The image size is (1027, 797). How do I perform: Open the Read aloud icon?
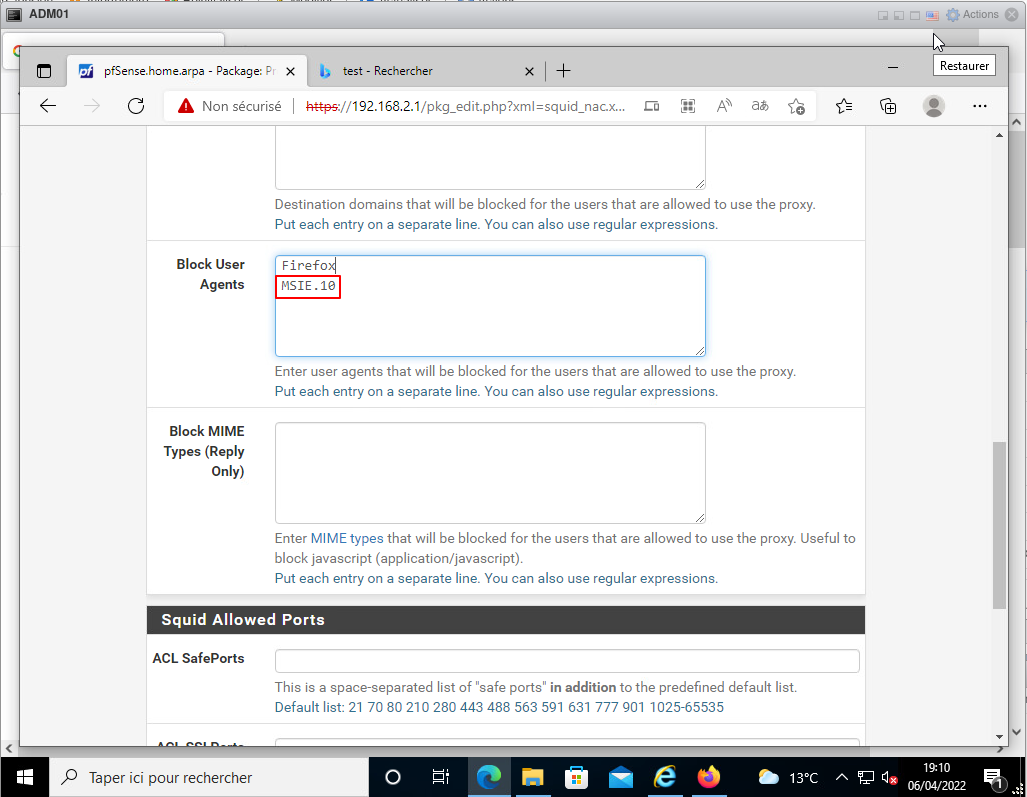click(725, 106)
